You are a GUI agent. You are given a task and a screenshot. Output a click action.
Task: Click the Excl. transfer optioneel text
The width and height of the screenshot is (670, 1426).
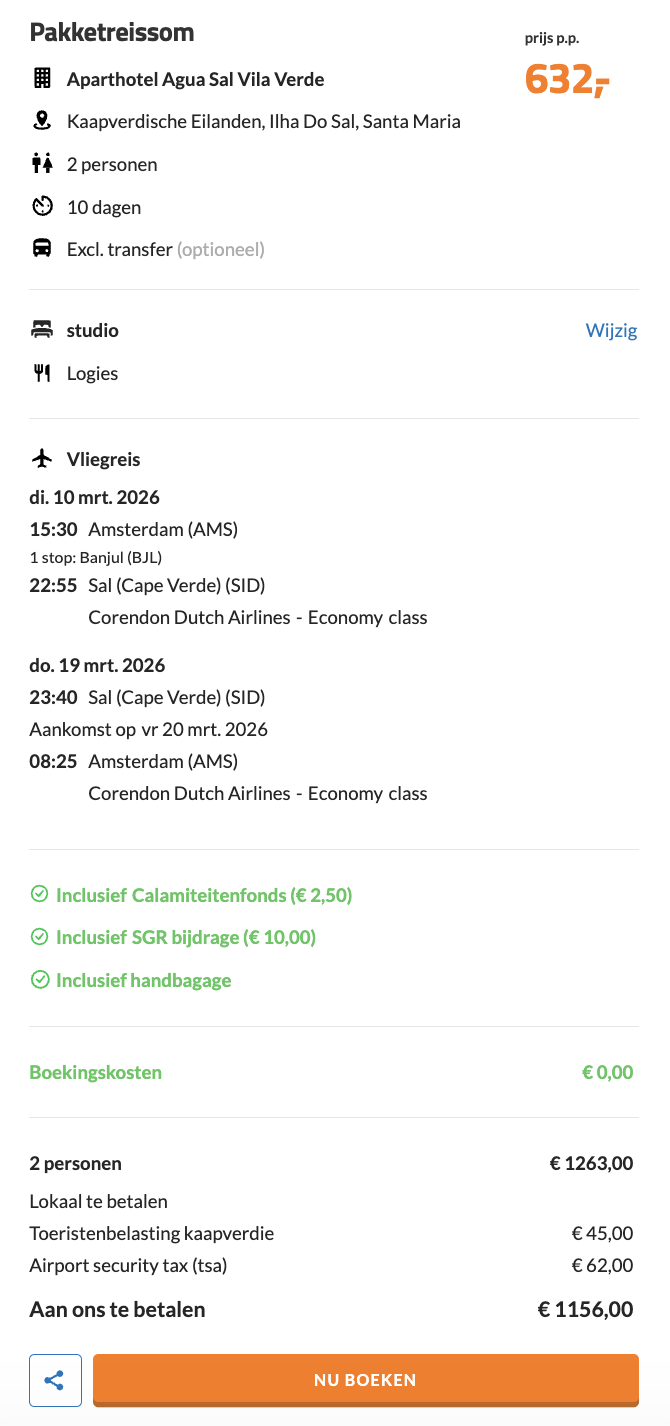coord(166,249)
